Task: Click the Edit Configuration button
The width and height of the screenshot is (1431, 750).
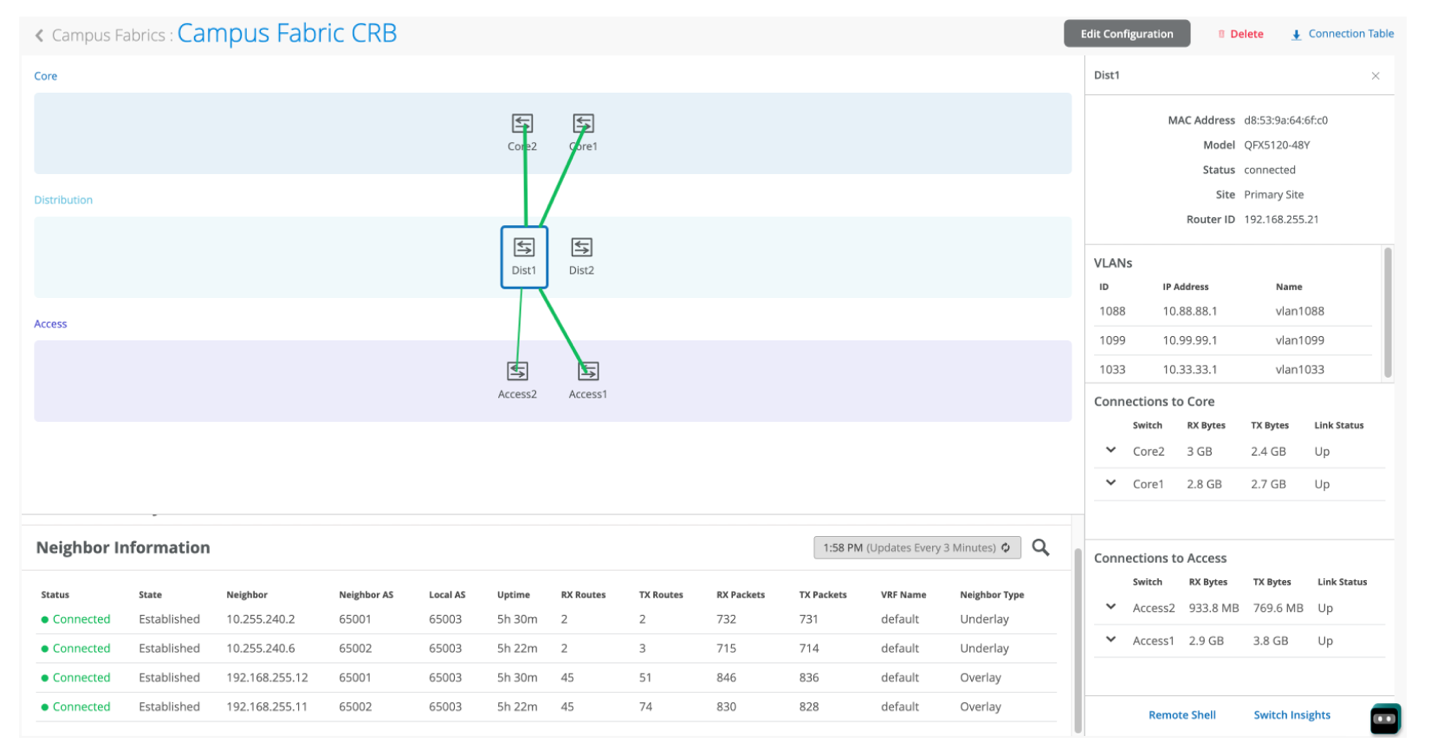Action: click(1126, 34)
